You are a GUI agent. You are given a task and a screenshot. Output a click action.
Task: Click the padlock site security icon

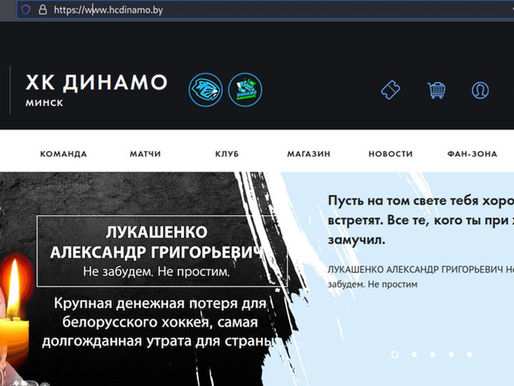(x=43, y=10)
